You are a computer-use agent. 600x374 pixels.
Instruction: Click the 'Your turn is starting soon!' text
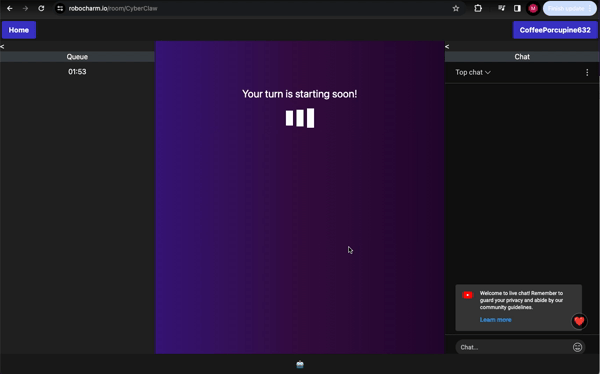(300, 94)
